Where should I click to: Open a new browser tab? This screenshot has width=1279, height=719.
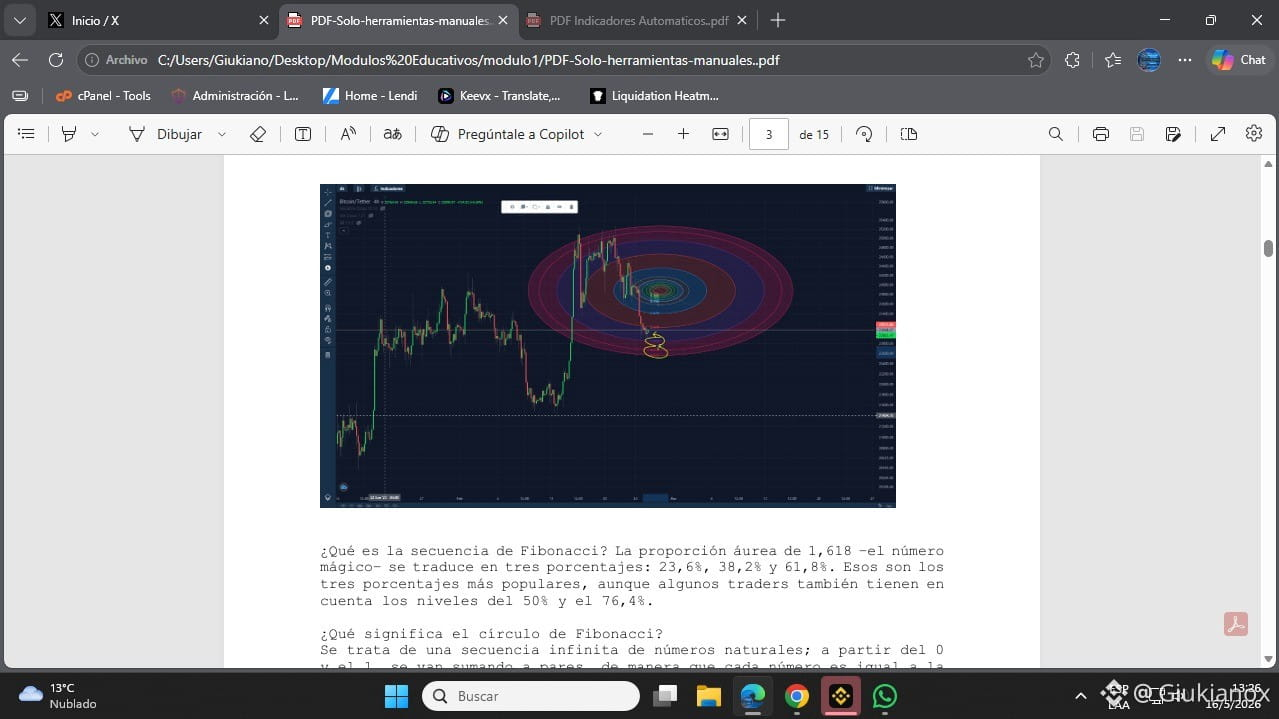click(x=778, y=20)
